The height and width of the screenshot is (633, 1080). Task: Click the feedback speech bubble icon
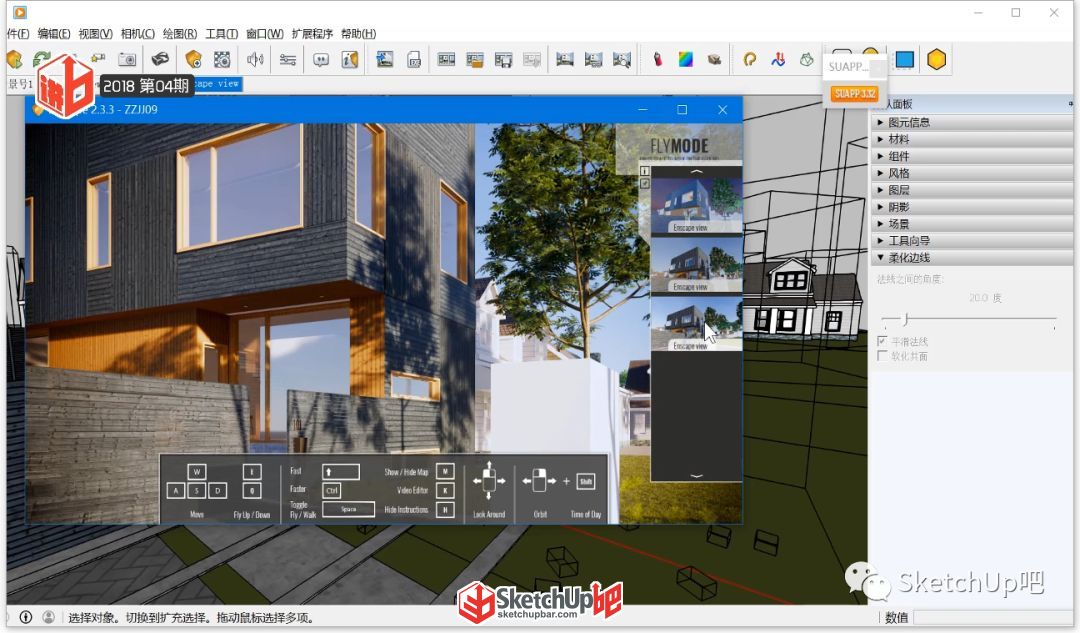point(321,60)
